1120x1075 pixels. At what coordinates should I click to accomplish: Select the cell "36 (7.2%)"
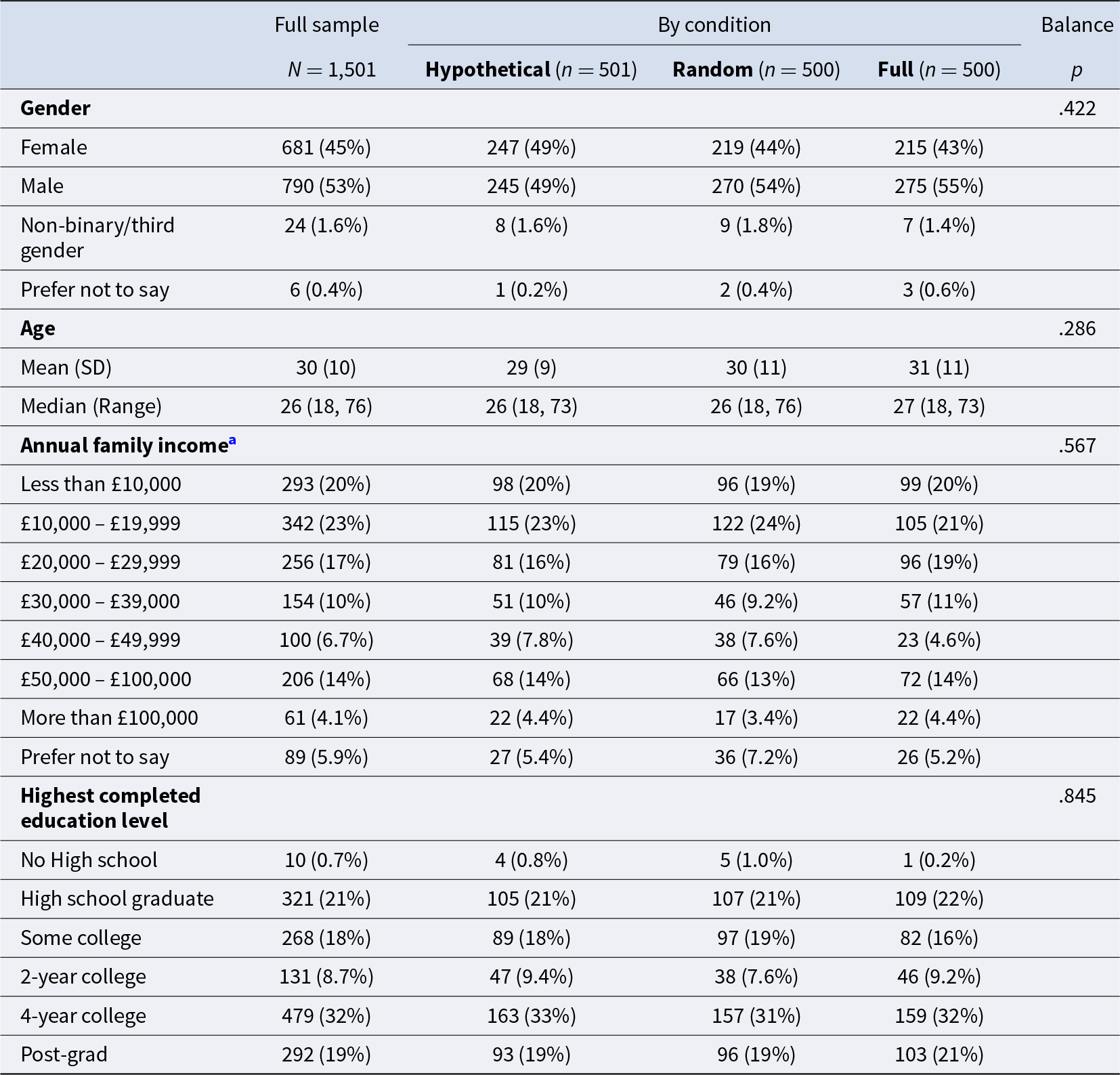[x=756, y=757]
